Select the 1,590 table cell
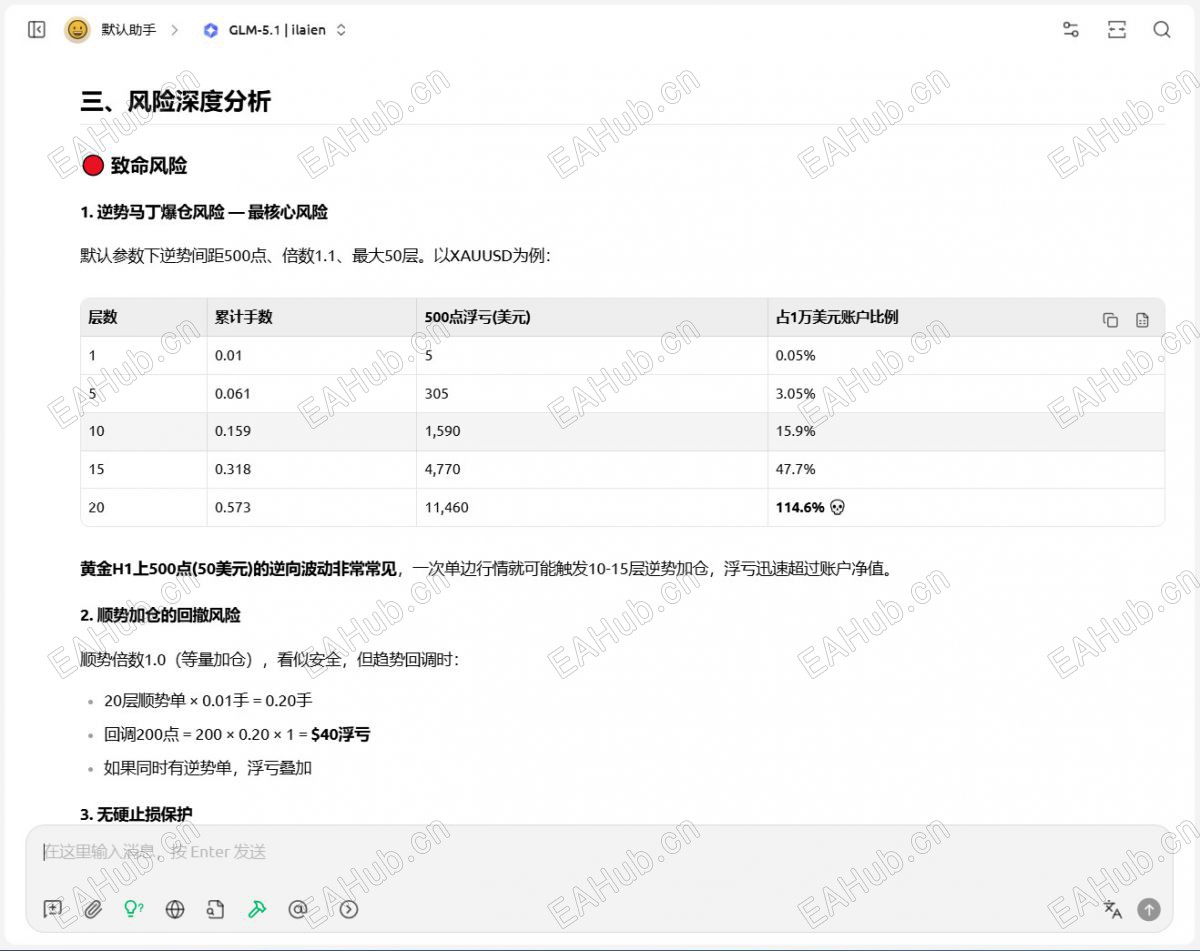Screen dimensions: 1200x951 pos(592,431)
